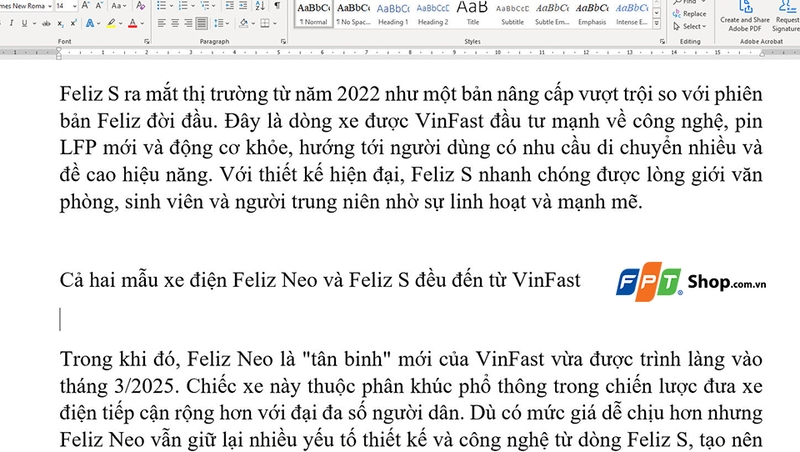Click the word "VinFast" in the caption line
The height and width of the screenshot is (452, 800).
coord(546,280)
